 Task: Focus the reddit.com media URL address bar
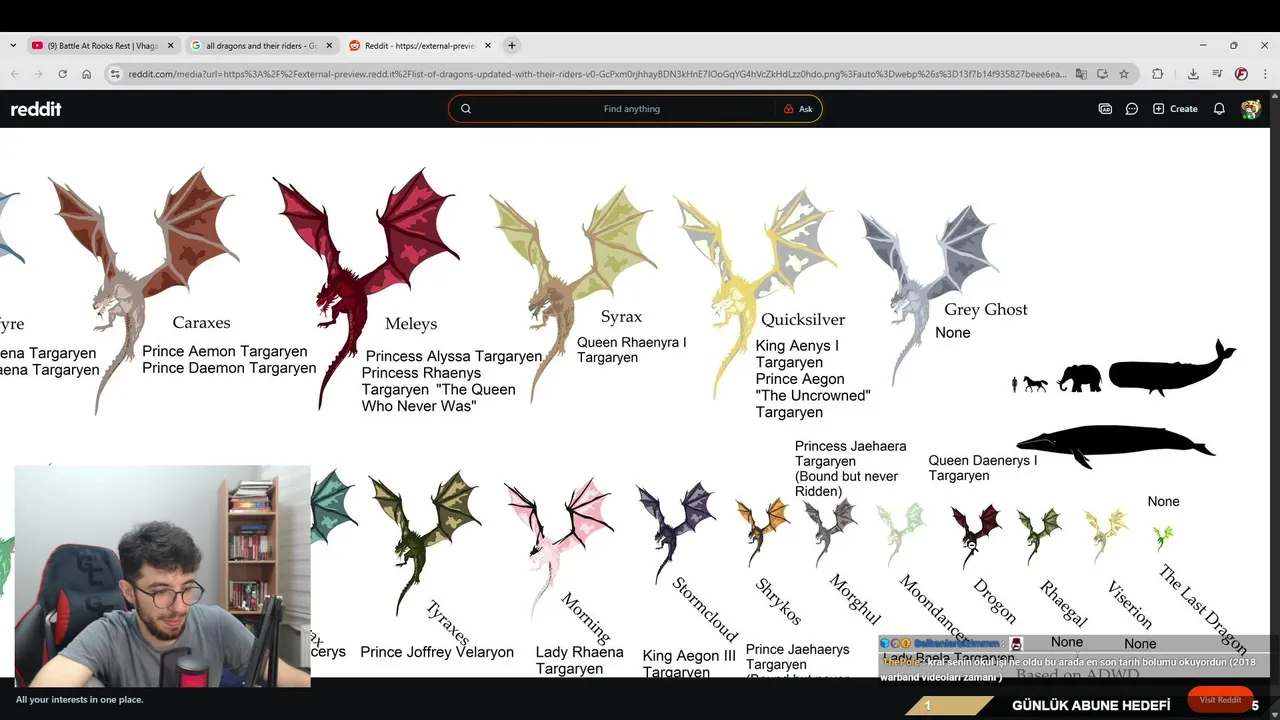(x=597, y=74)
